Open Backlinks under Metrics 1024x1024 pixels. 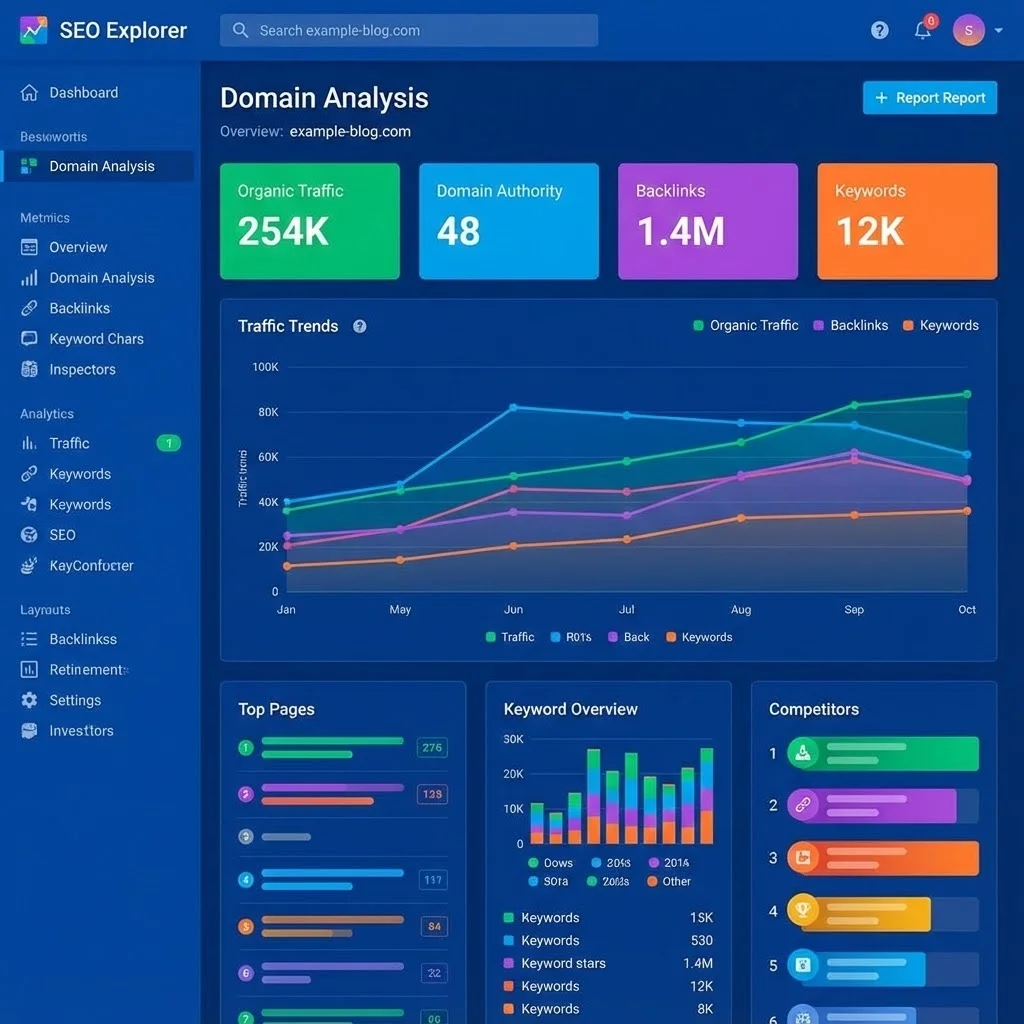(x=80, y=308)
